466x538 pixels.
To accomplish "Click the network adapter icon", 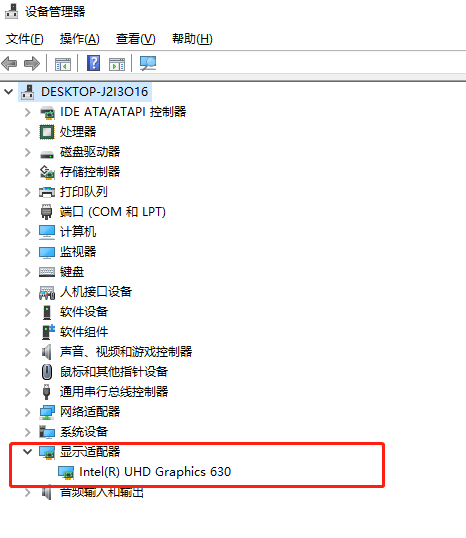I will click(x=47, y=412).
